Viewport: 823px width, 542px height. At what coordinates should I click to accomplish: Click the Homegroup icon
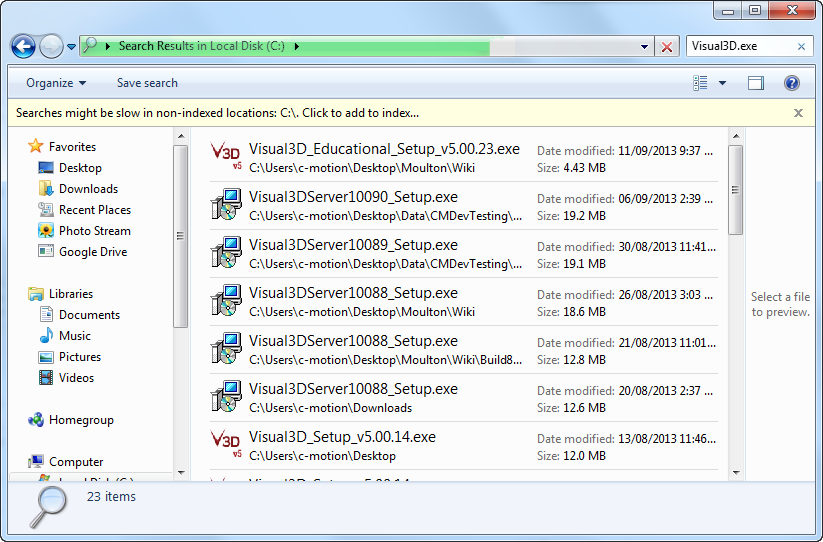click(x=36, y=419)
